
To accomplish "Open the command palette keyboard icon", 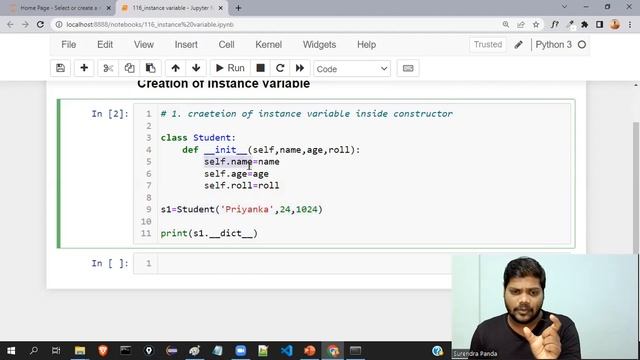I will click(408, 68).
